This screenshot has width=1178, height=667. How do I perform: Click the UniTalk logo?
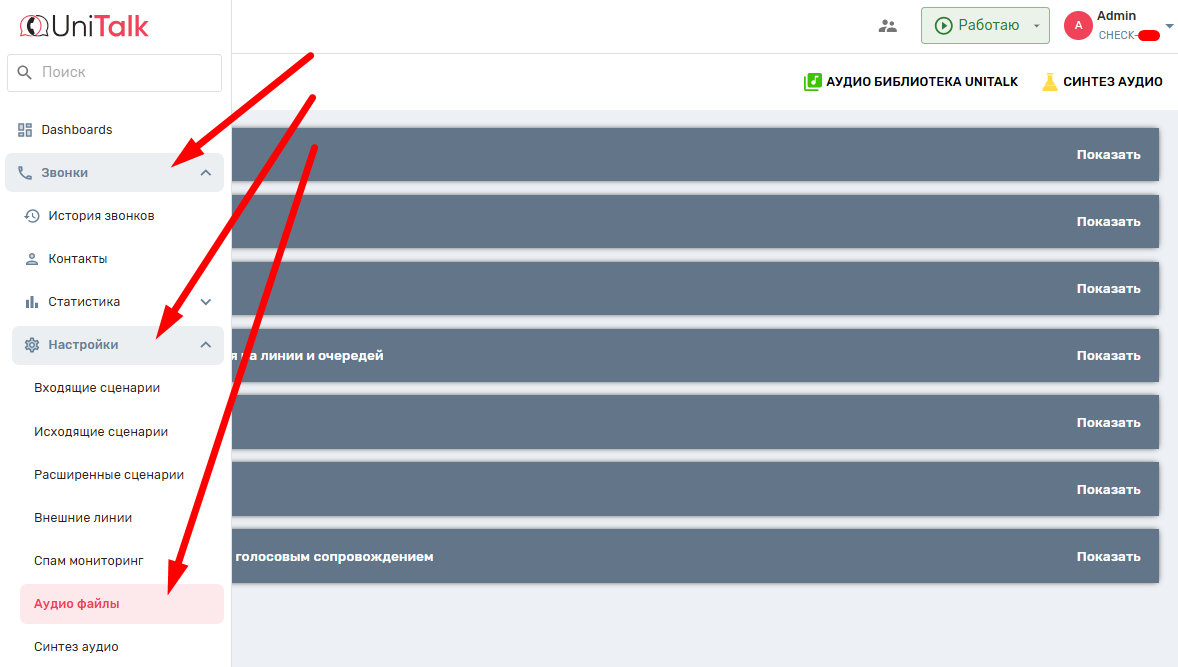84,26
